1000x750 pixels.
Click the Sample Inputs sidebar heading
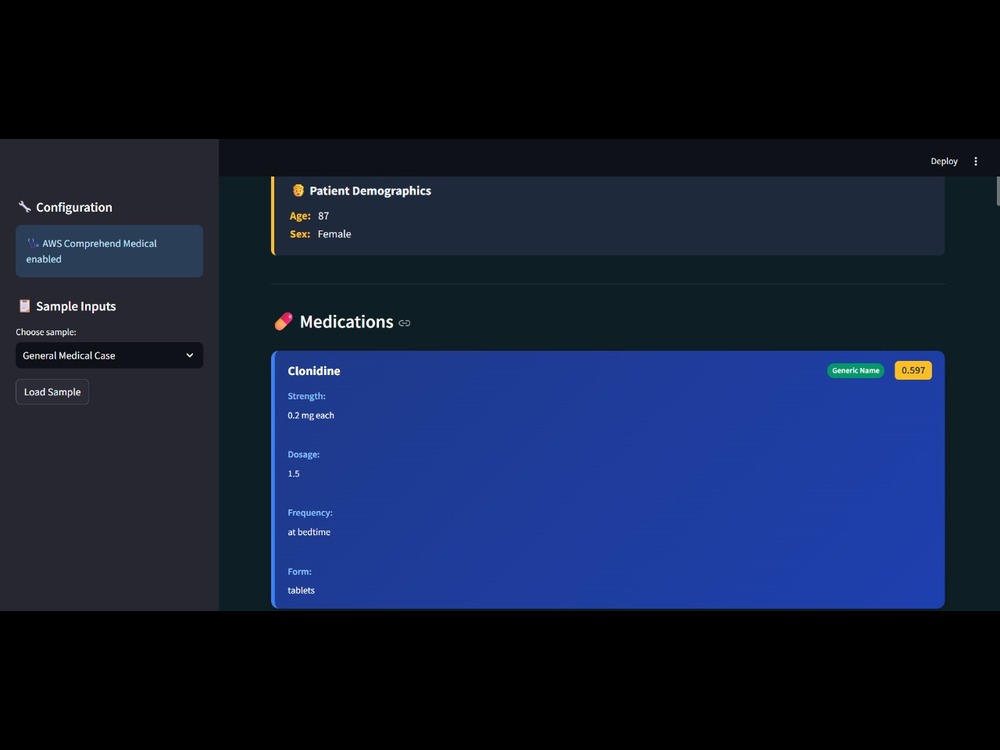[76, 306]
